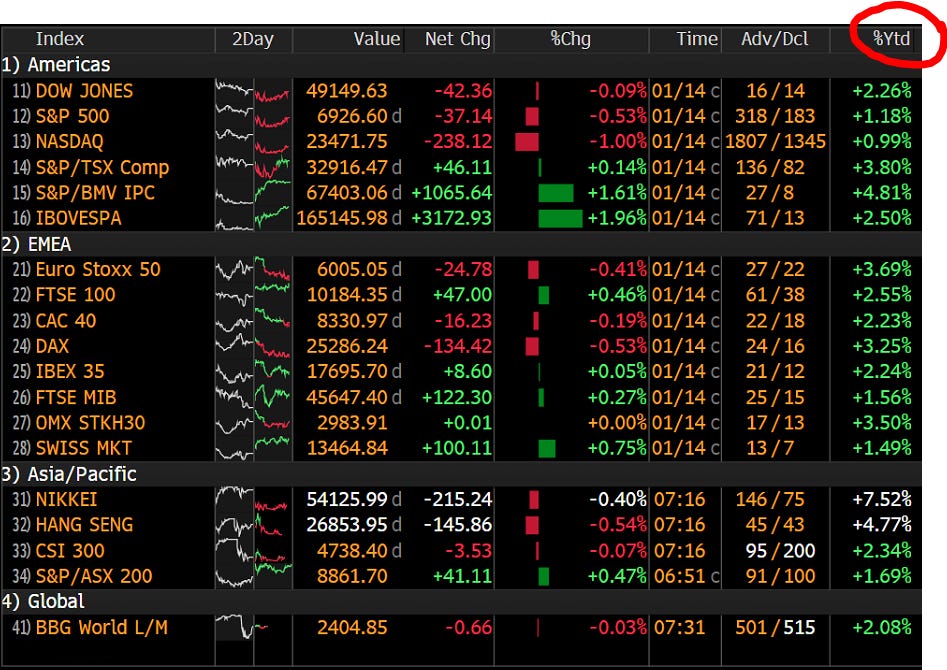Click IBEX 35 percent change +0.05%
The width and height of the screenshot is (947, 670).
[x=617, y=372]
